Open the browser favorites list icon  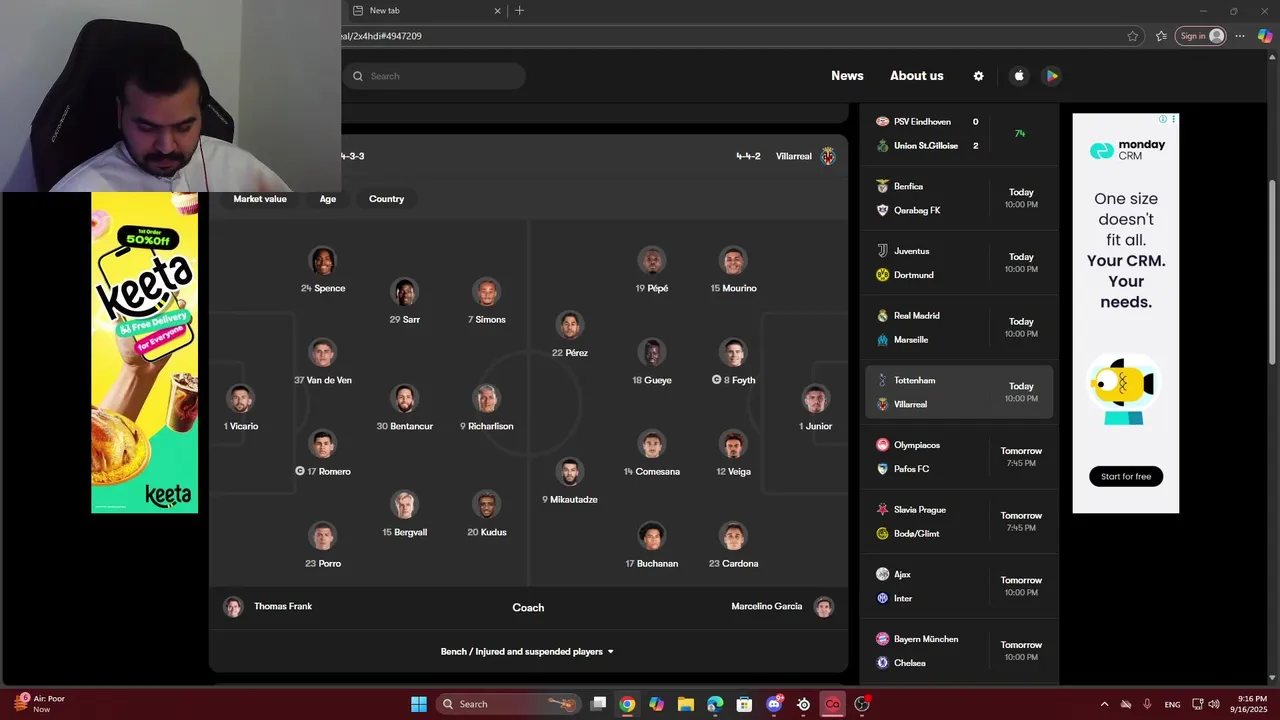pos(1161,36)
